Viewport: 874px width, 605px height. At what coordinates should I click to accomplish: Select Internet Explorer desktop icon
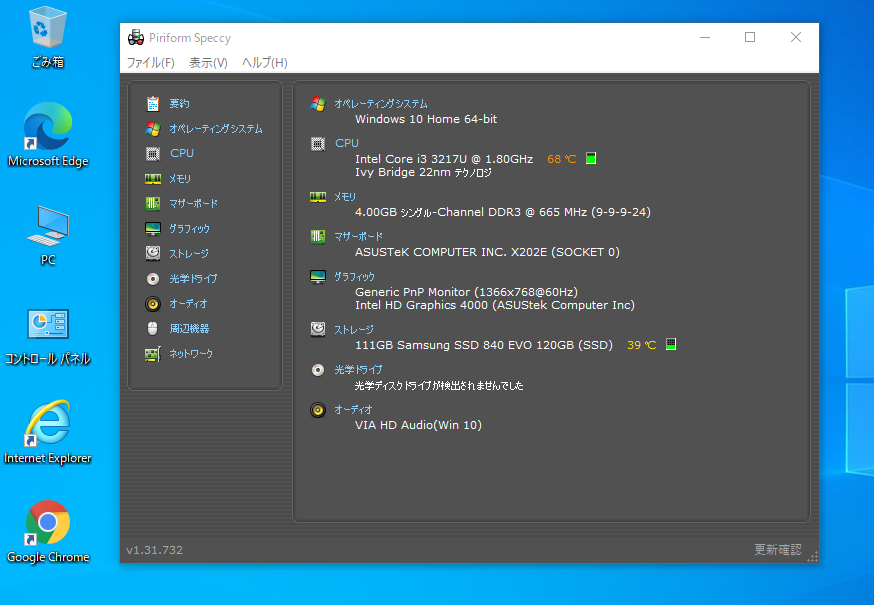[x=48, y=432]
